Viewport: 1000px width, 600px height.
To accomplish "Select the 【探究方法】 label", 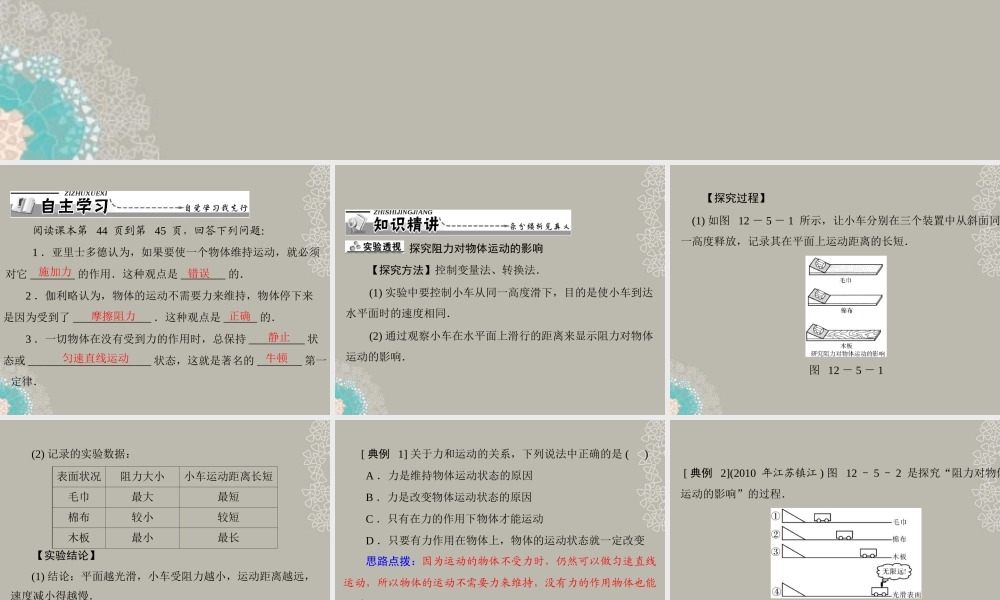I will point(401,270).
